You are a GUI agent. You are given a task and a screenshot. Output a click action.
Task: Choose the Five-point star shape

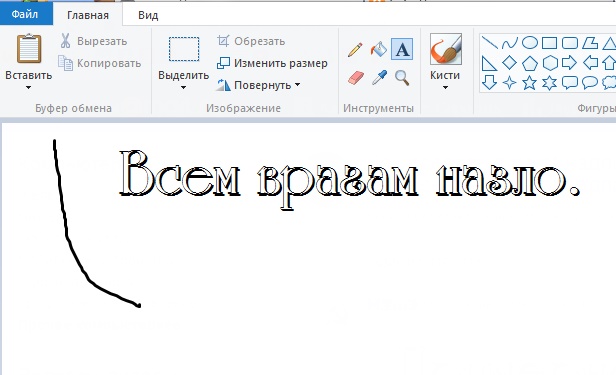click(530, 82)
